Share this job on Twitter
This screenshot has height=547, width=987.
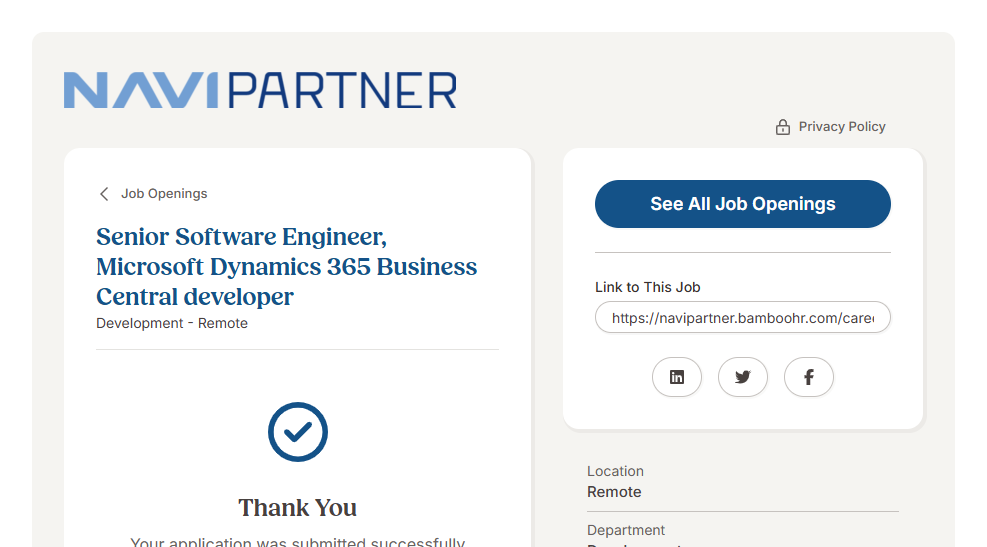pos(743,377)
